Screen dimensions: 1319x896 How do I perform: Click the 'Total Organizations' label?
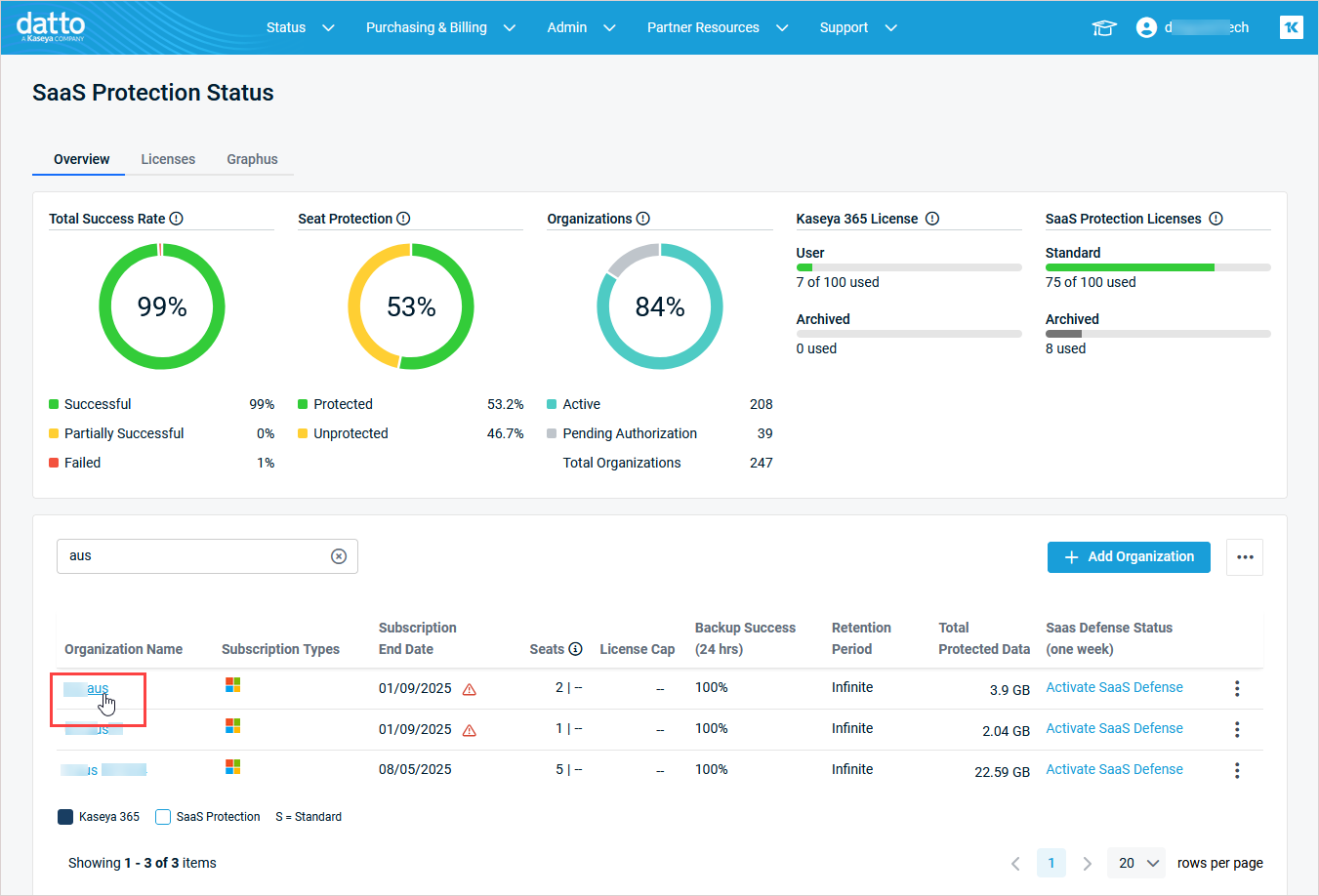(622, 463)
